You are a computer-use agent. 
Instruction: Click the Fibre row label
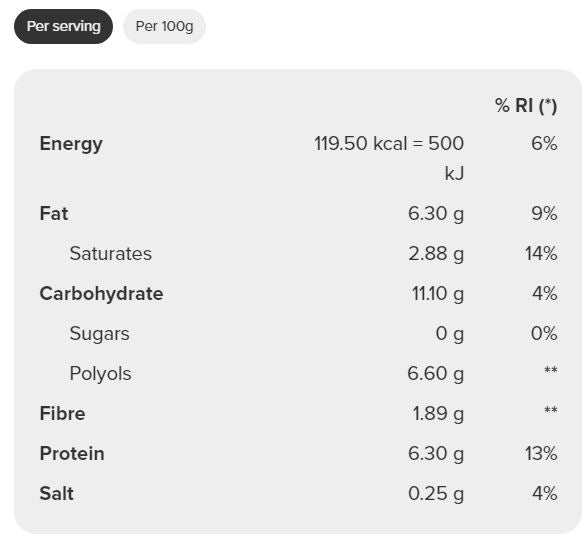(x=62, y=413)
